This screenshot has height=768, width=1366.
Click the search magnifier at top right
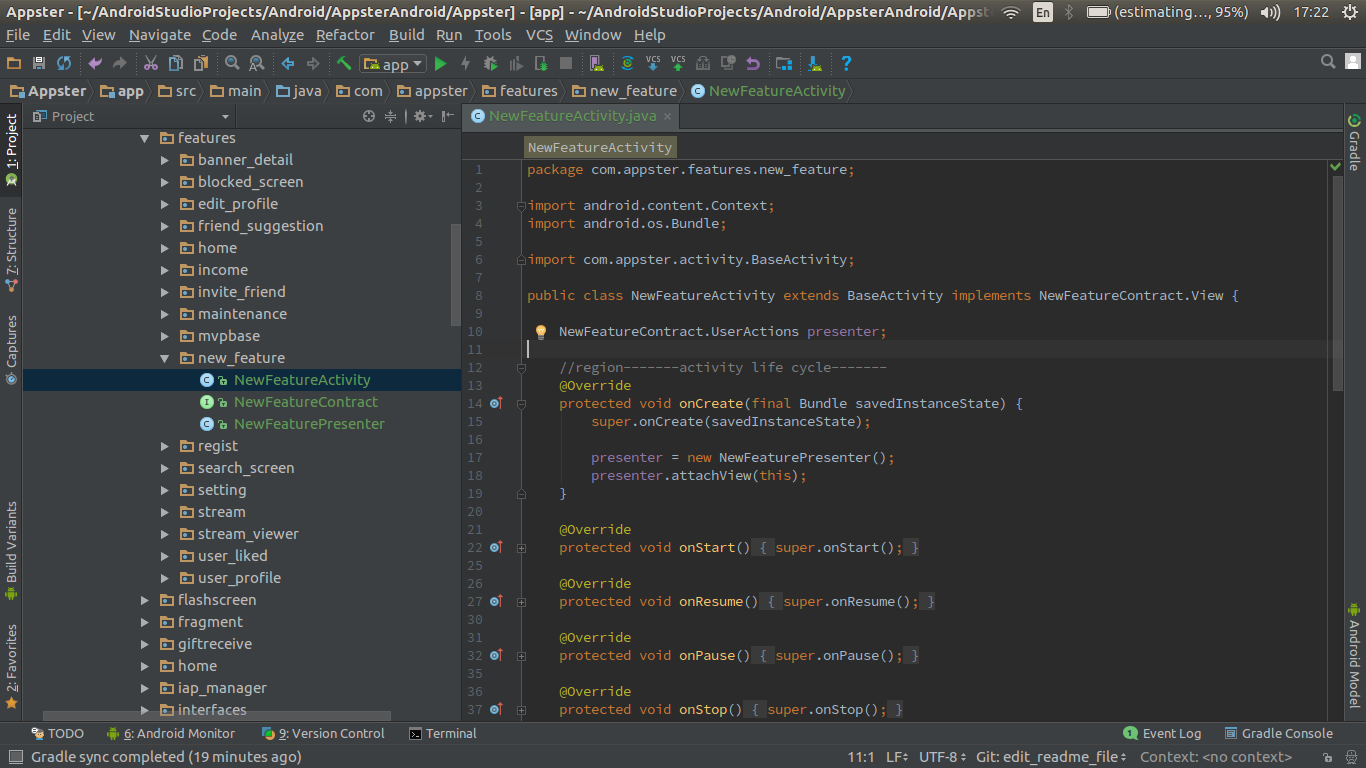click(1328, 62)
